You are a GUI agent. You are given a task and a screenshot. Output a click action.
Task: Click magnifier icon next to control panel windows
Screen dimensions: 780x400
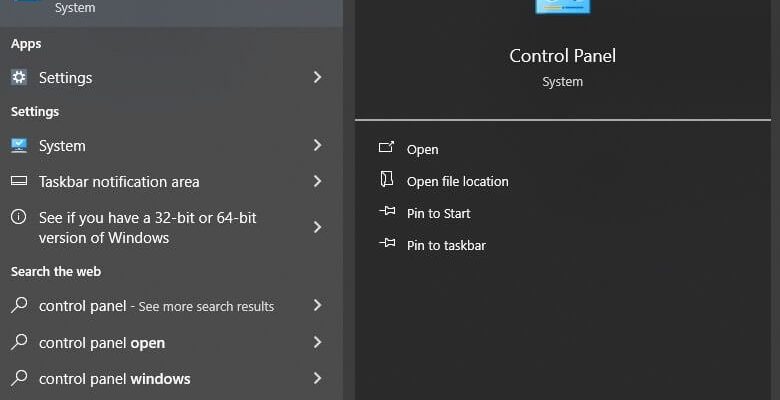[19, 378]
